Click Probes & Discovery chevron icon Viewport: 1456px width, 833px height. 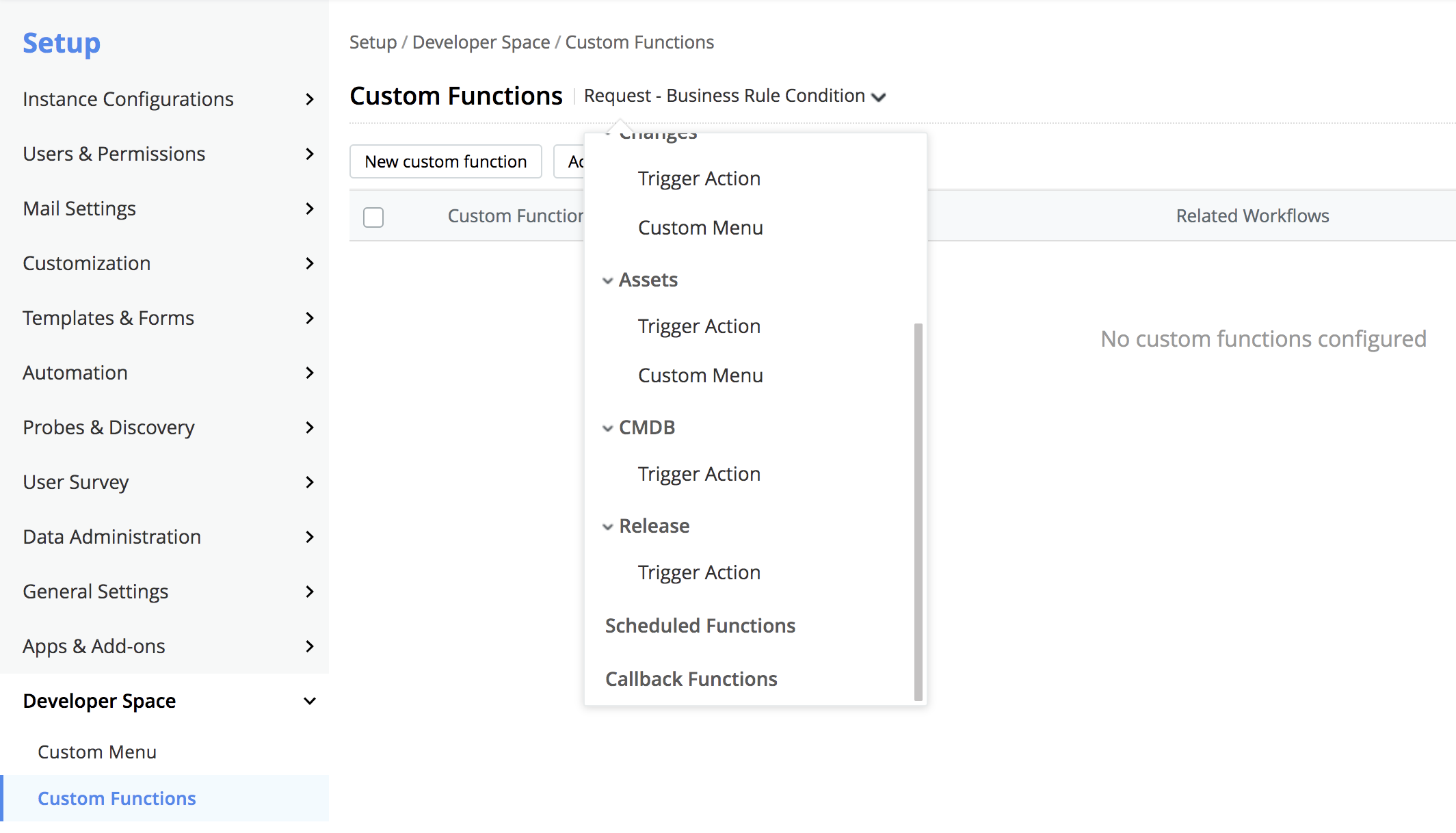[310, 427]
